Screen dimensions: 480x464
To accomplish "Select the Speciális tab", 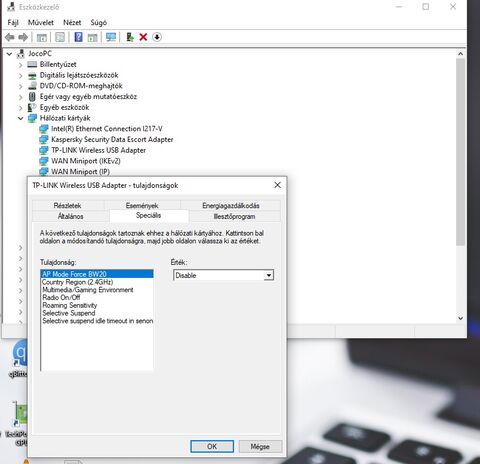I will pos(149,215).
